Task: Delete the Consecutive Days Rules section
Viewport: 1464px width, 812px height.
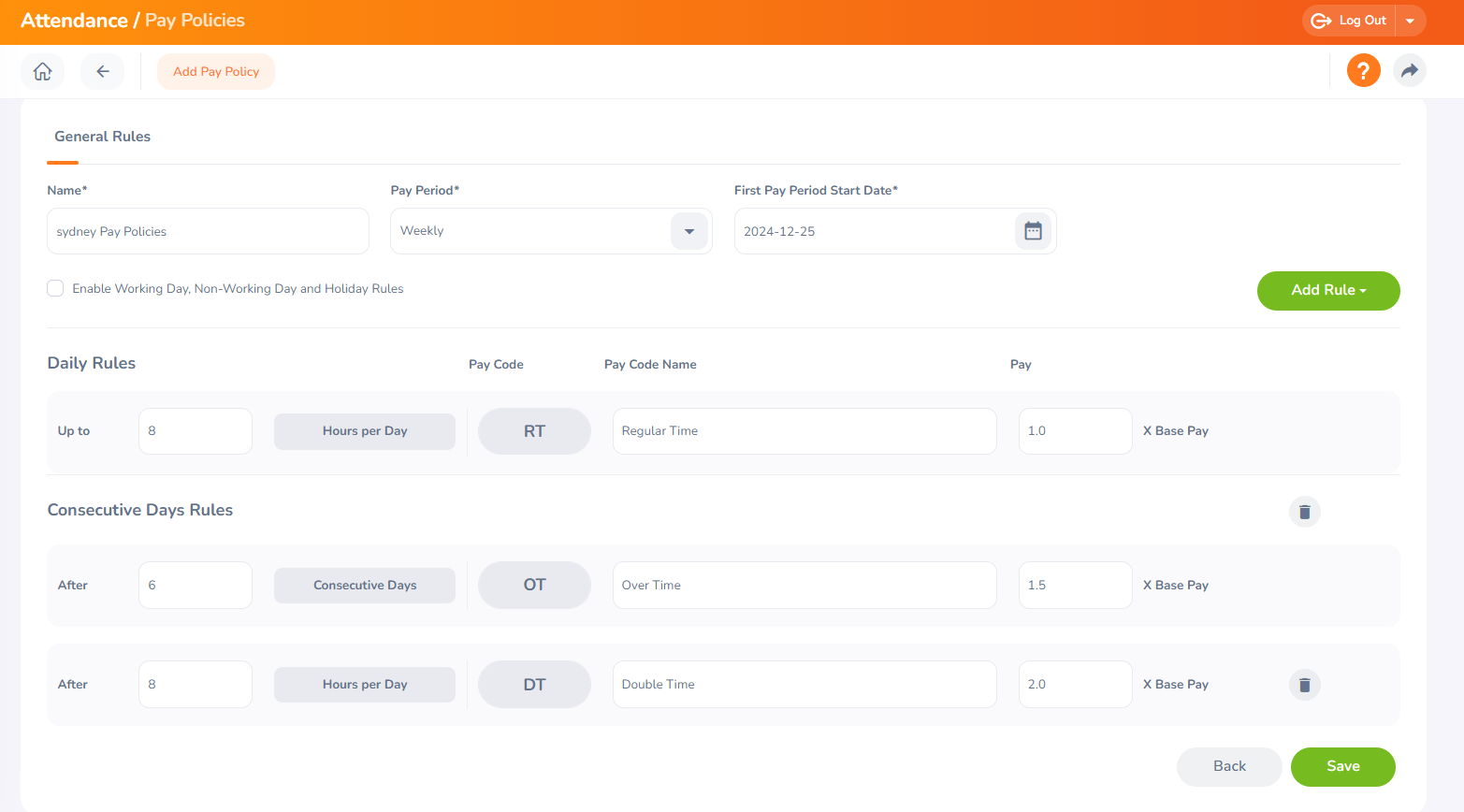Action: (1304, 512)
